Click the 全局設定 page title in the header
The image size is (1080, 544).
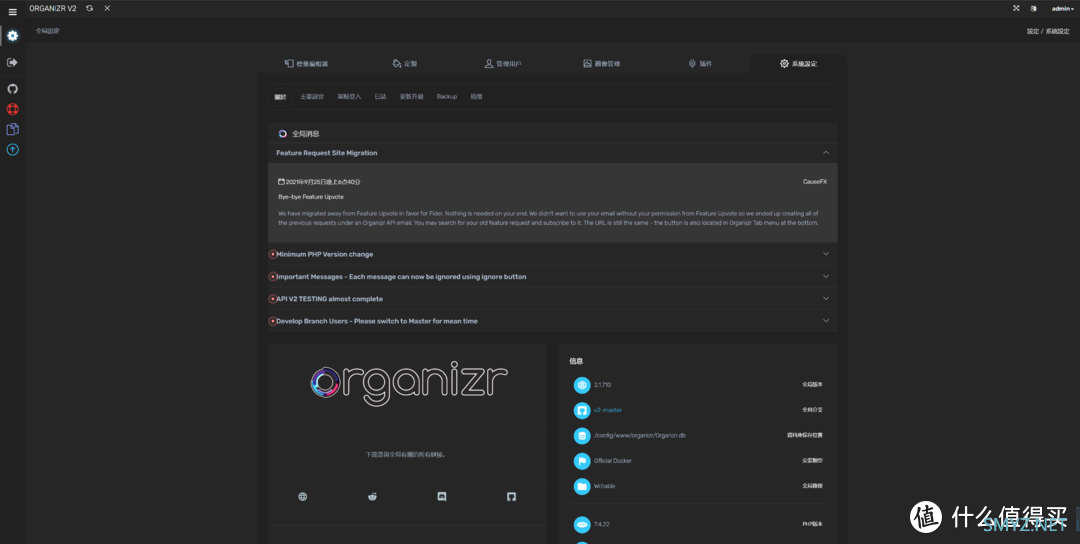tap(48, 31)
